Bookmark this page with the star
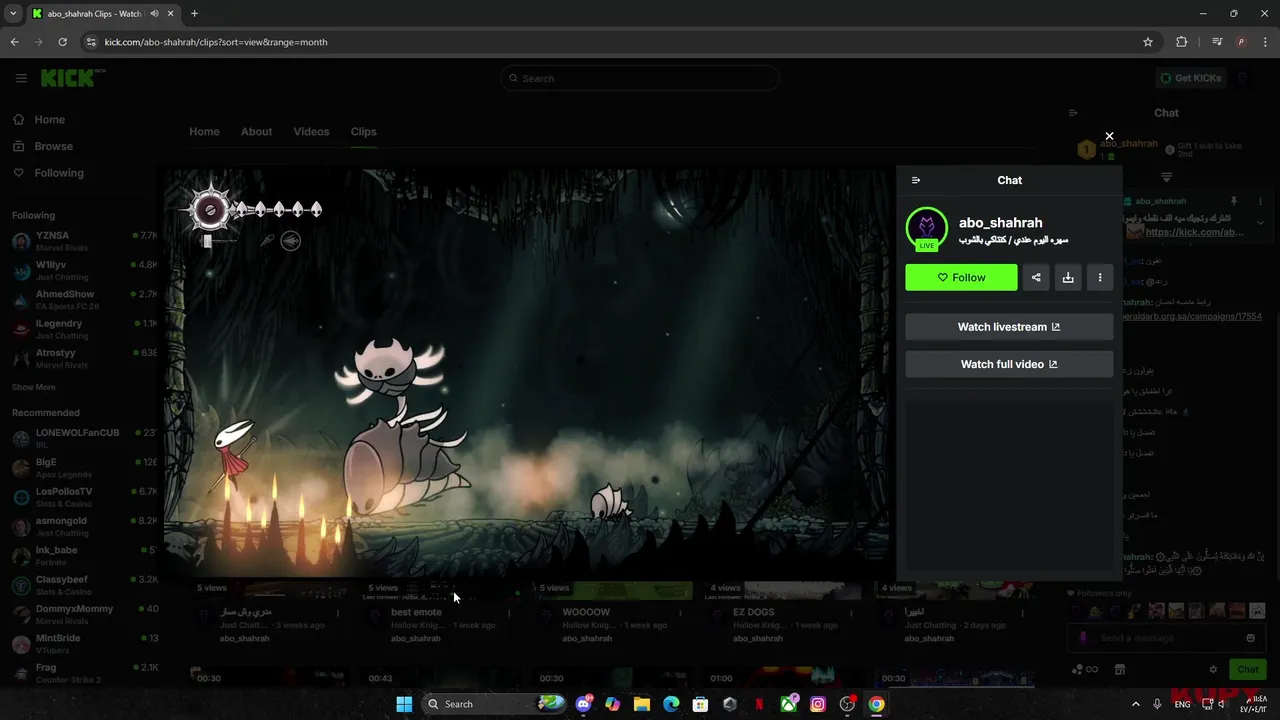Screen dimensions: 1280x720 (x=1148, y=42)
